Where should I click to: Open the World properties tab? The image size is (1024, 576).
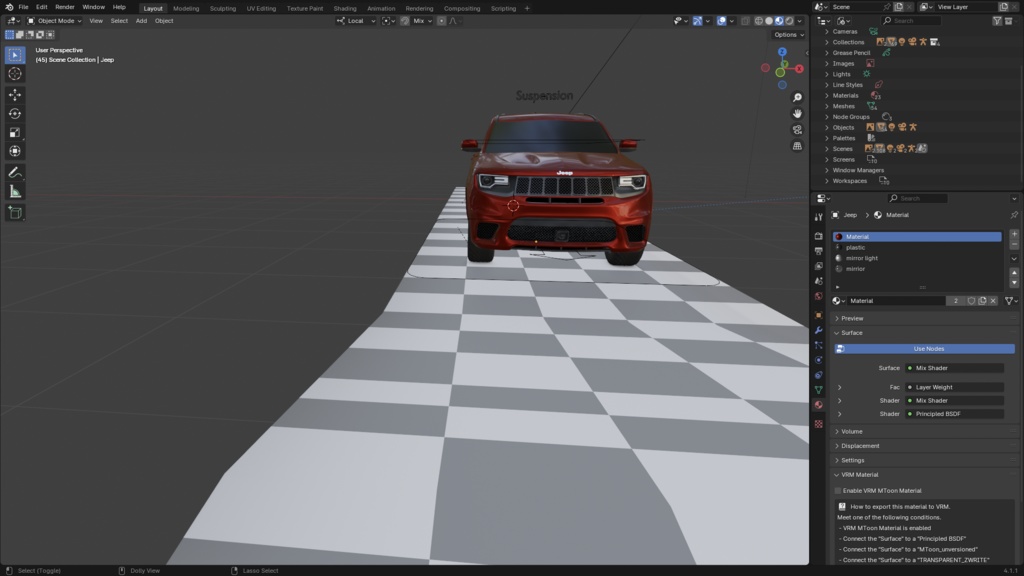coord(818,296)
